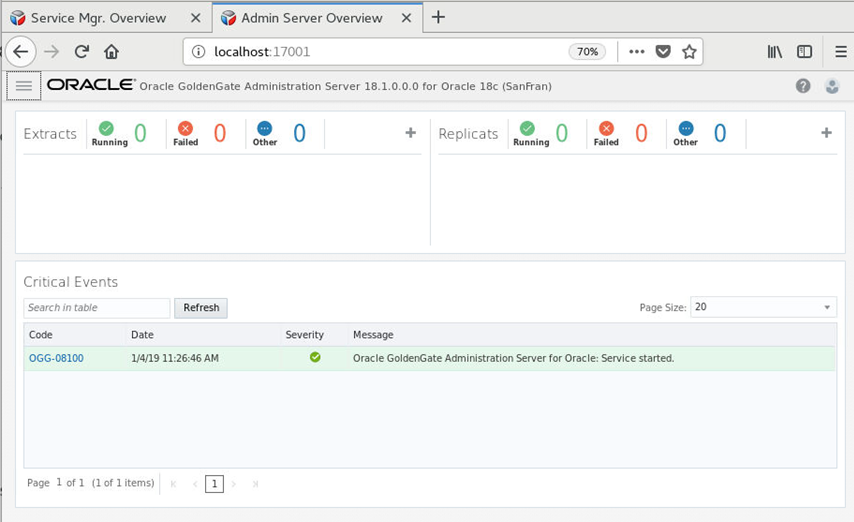854x522 pixels.
Task: Save page to Pocket
Action: [x=663, y=52]
